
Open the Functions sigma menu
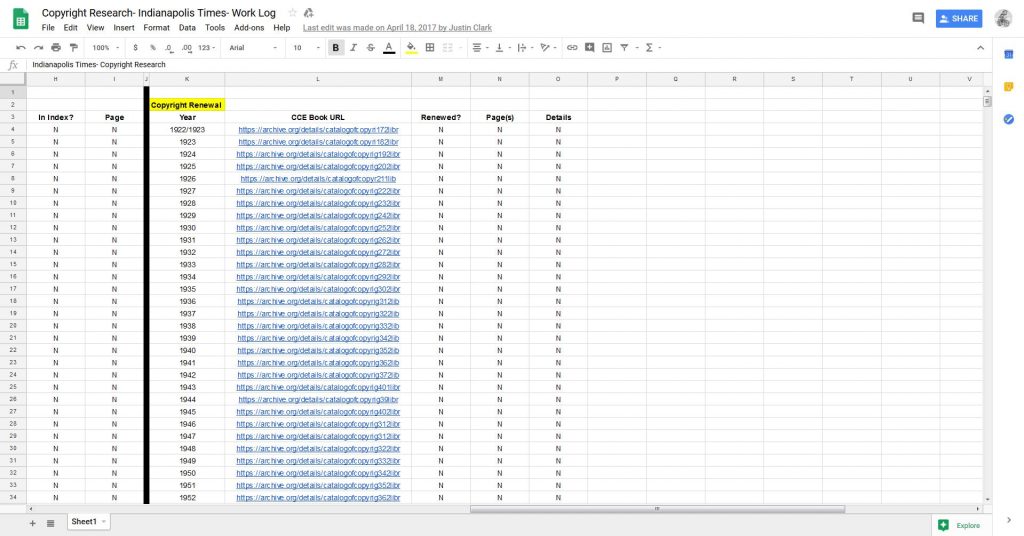point(652,48)
